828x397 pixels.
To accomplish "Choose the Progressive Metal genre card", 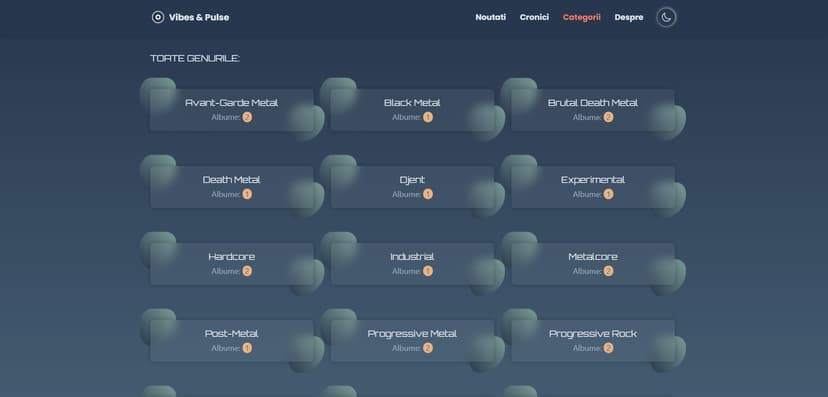I will [x=412, y=341].
